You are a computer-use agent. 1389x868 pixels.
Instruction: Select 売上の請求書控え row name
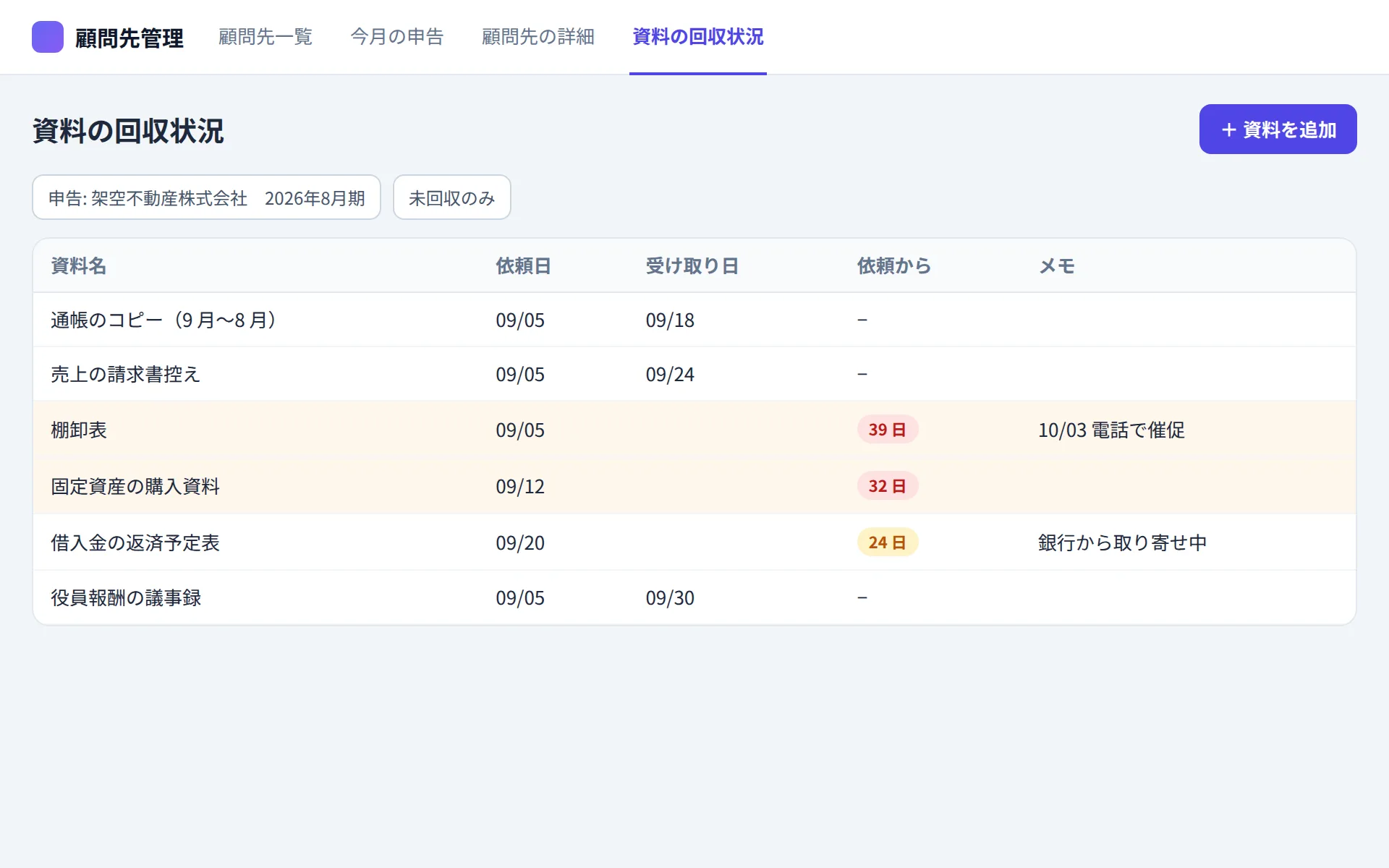tap(125, 375)
